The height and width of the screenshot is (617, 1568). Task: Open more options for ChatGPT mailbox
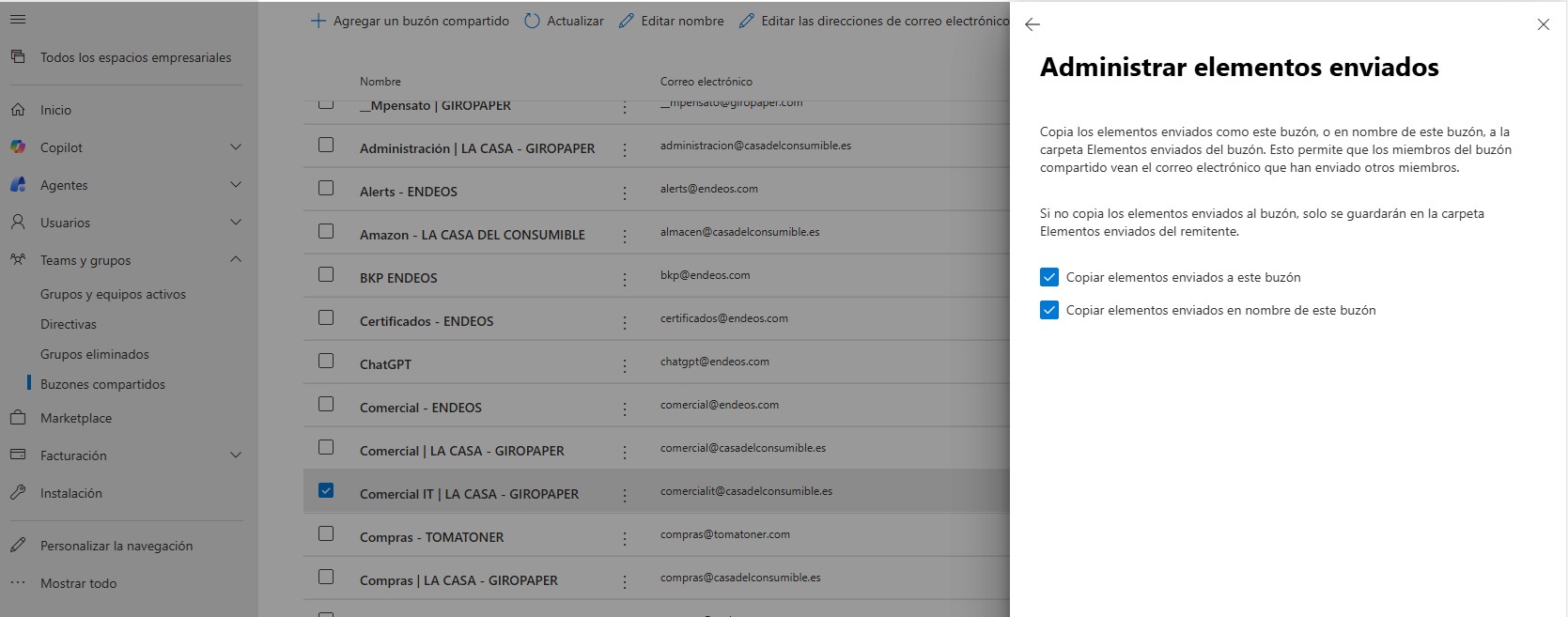(x=625, y=365)
